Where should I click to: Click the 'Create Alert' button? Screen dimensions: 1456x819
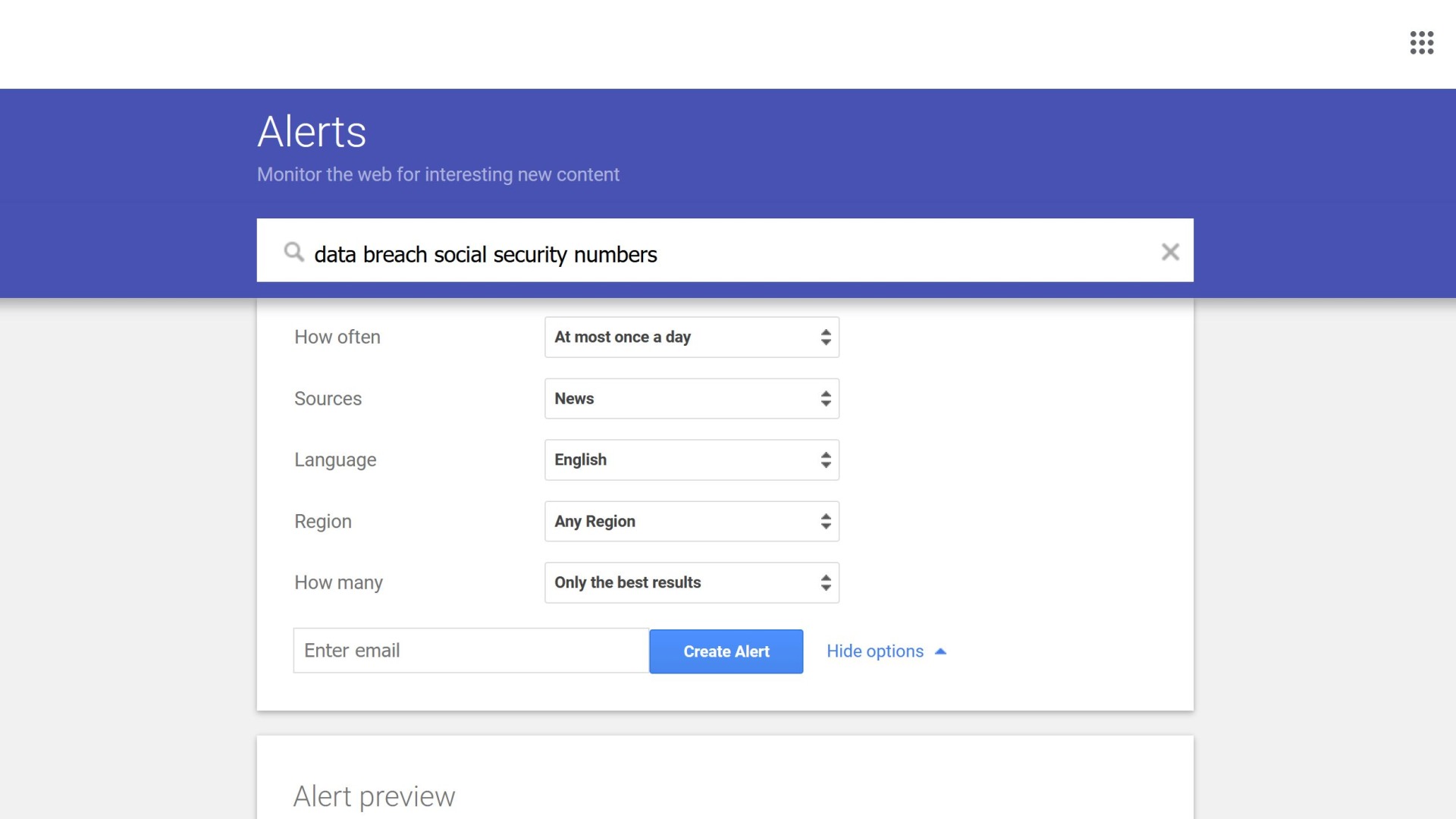(x=726, y=650)
